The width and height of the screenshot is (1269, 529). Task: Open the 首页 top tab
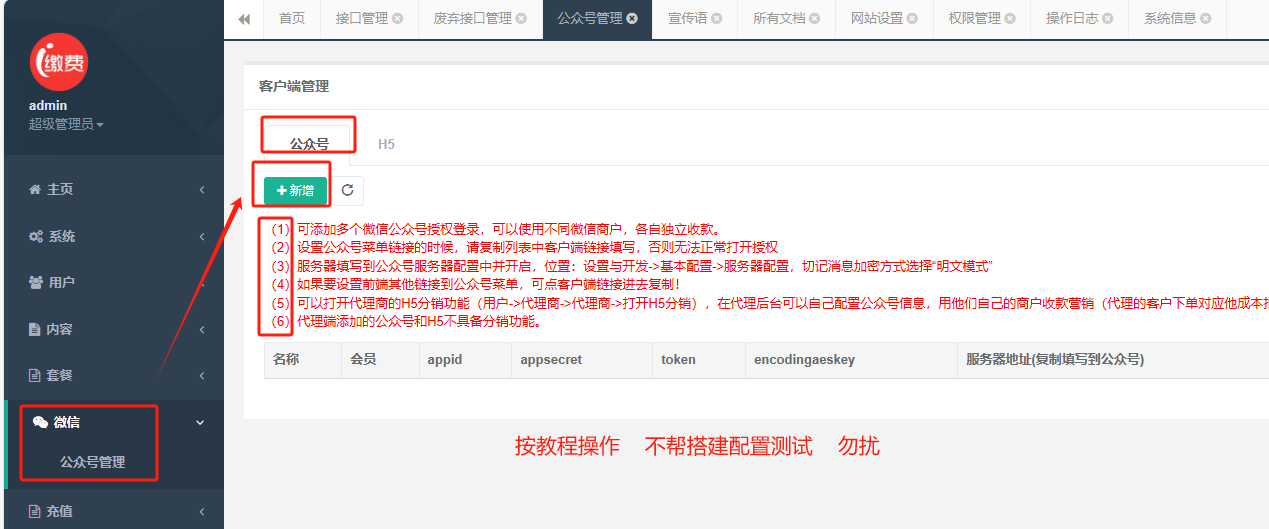(291, 19)
